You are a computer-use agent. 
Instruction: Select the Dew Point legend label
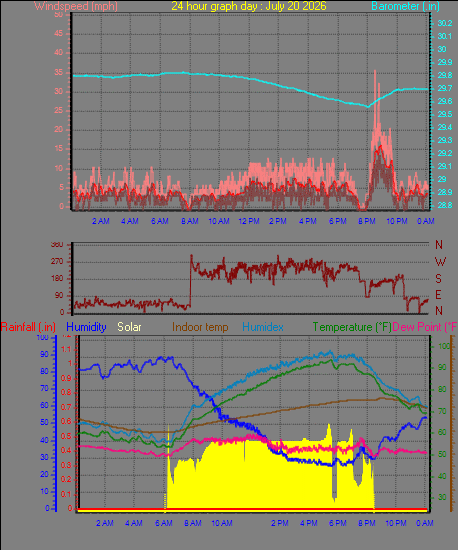point(425,327)
